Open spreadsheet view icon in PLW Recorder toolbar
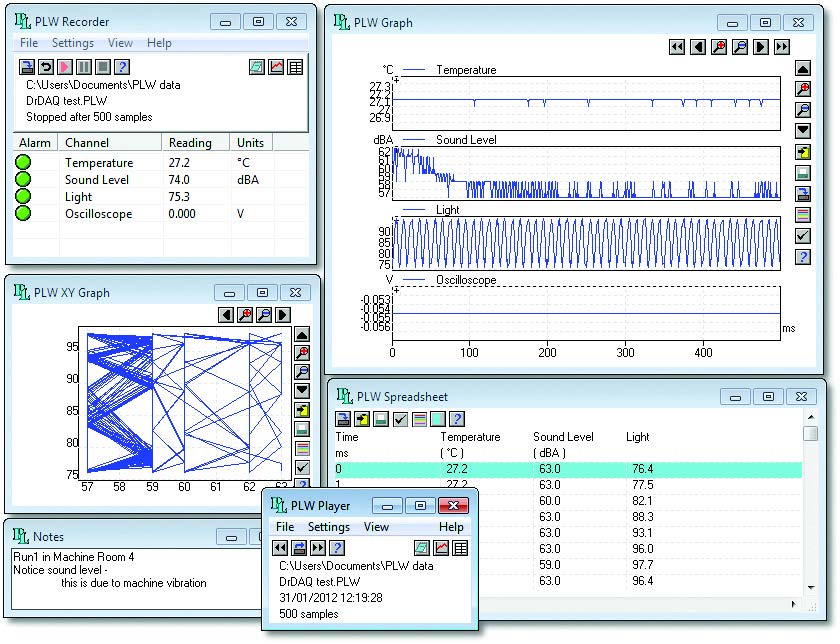Viewport: 840px width, 644px height. point(295,67)
